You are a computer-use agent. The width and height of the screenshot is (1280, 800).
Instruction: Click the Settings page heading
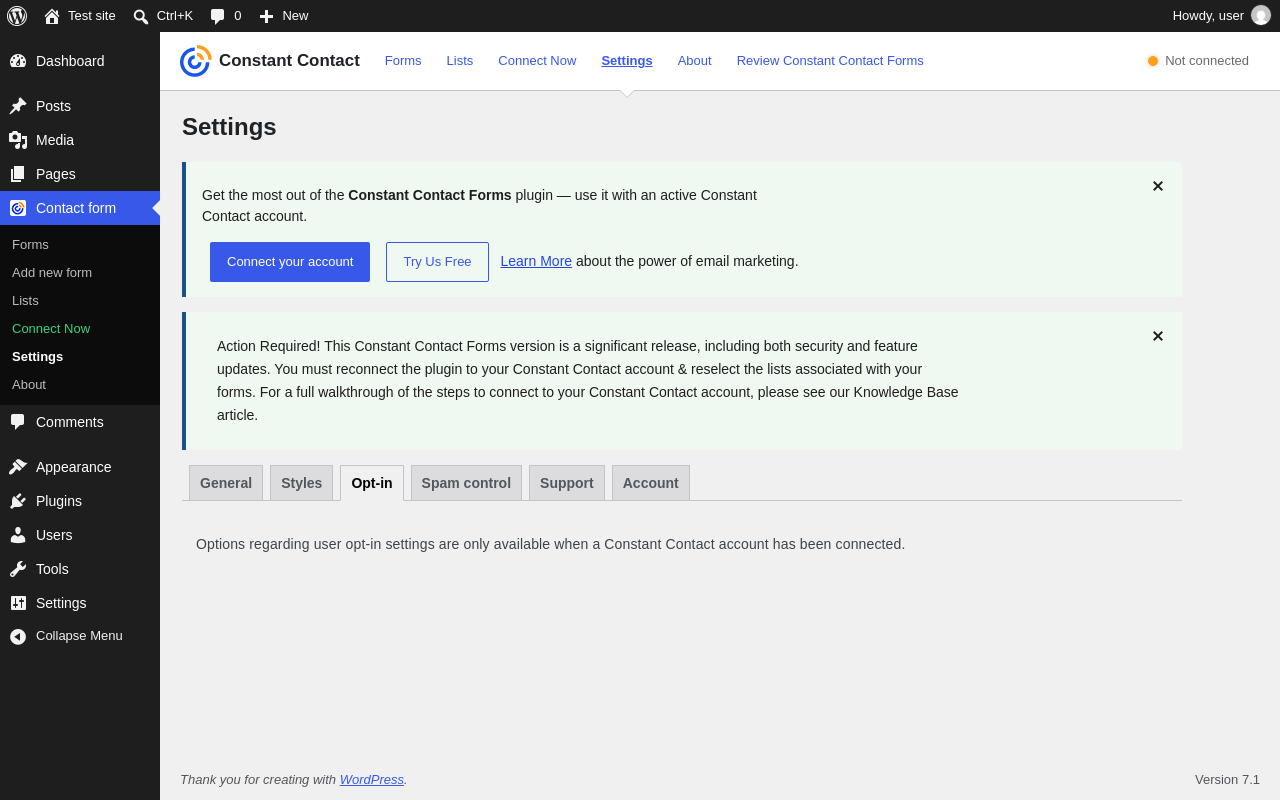click(x=229, y=127)
